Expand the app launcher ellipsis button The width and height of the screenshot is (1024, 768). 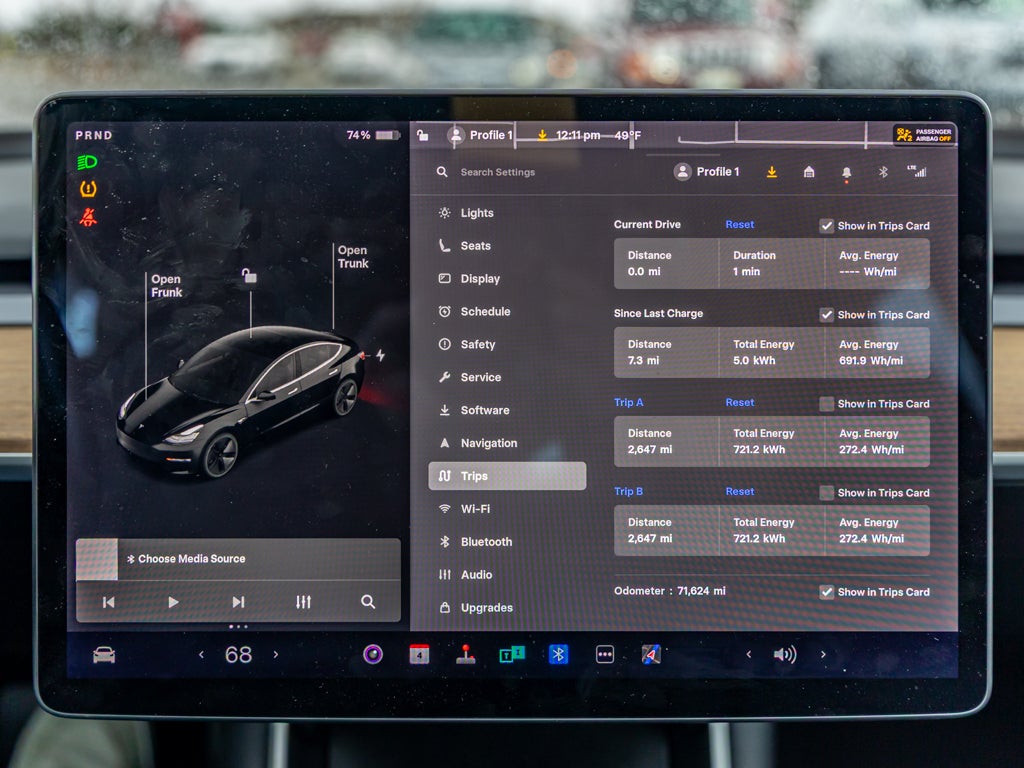point(603,655)
